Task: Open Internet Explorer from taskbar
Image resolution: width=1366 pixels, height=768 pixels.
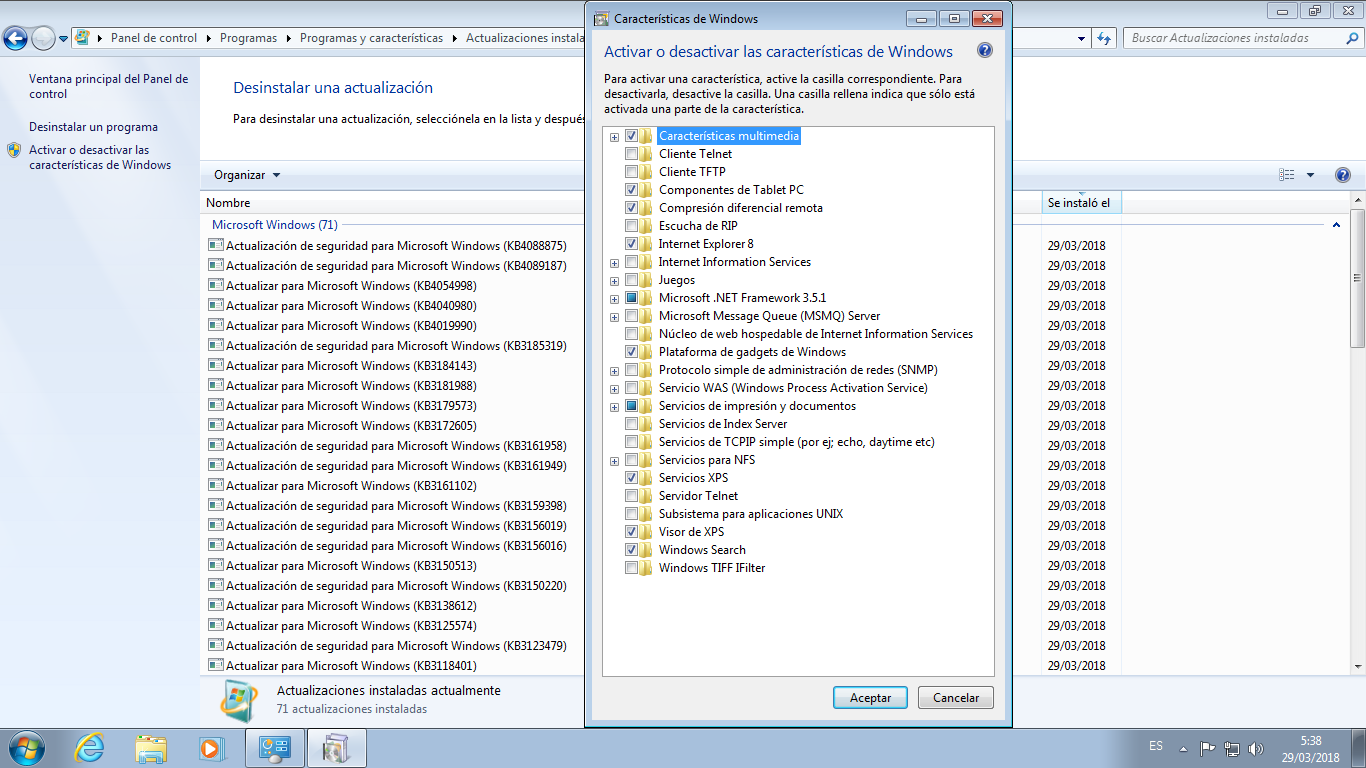Action: tap(90, 748)
